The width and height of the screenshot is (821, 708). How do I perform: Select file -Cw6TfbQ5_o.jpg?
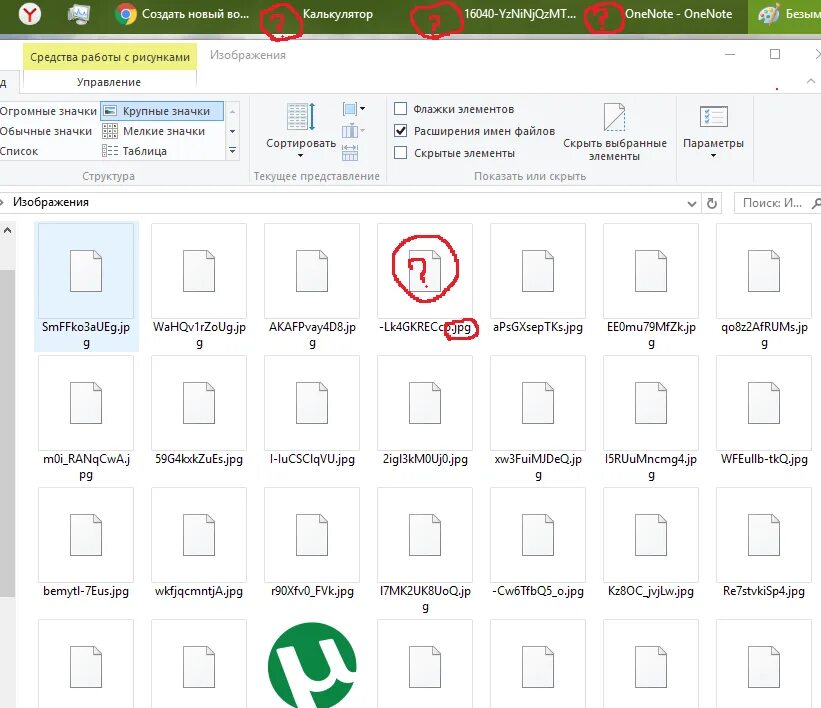(x=538, y=543)
